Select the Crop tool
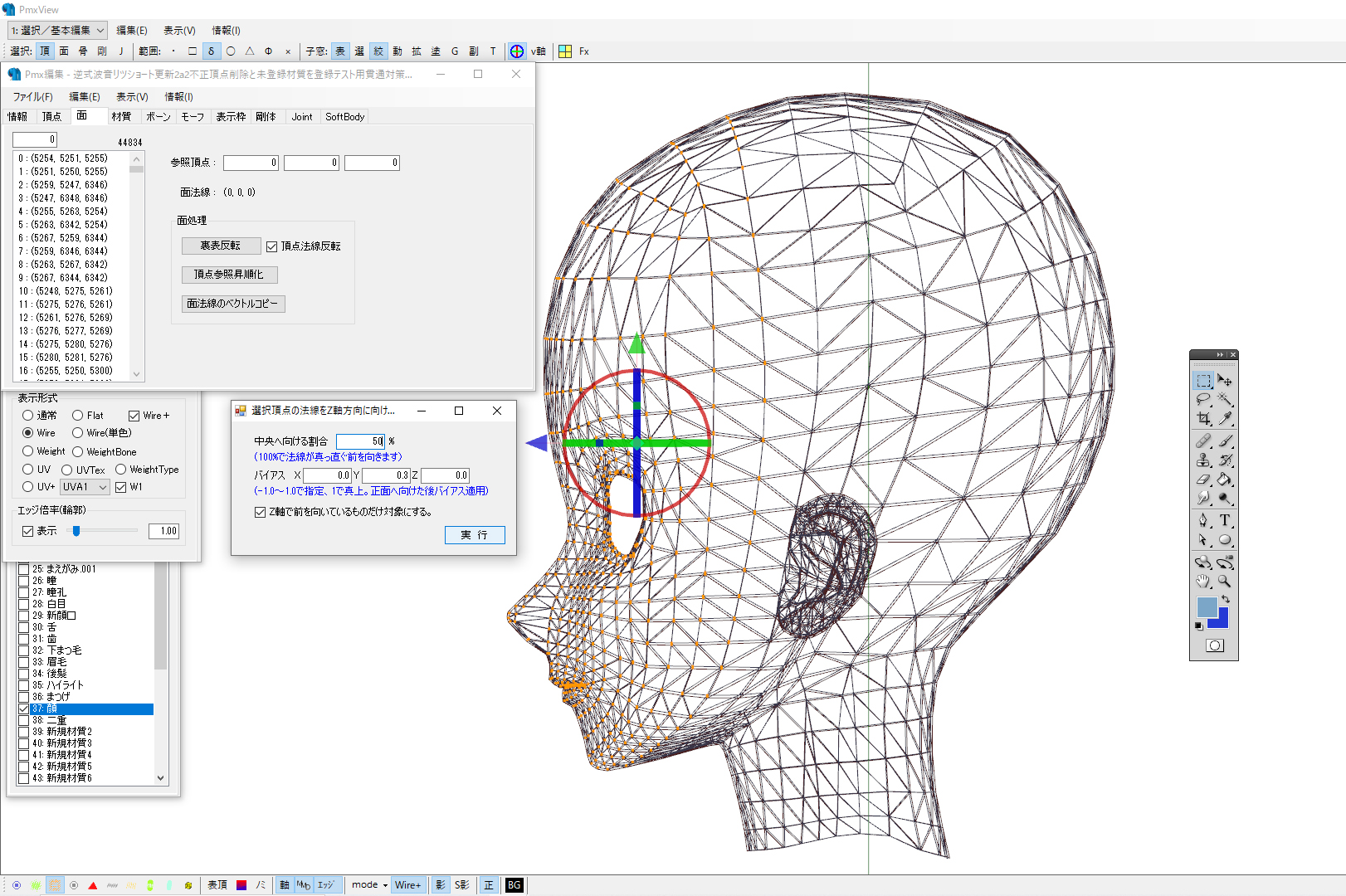The width and height of the screenshot is (1346, 896). (1203, 419)
